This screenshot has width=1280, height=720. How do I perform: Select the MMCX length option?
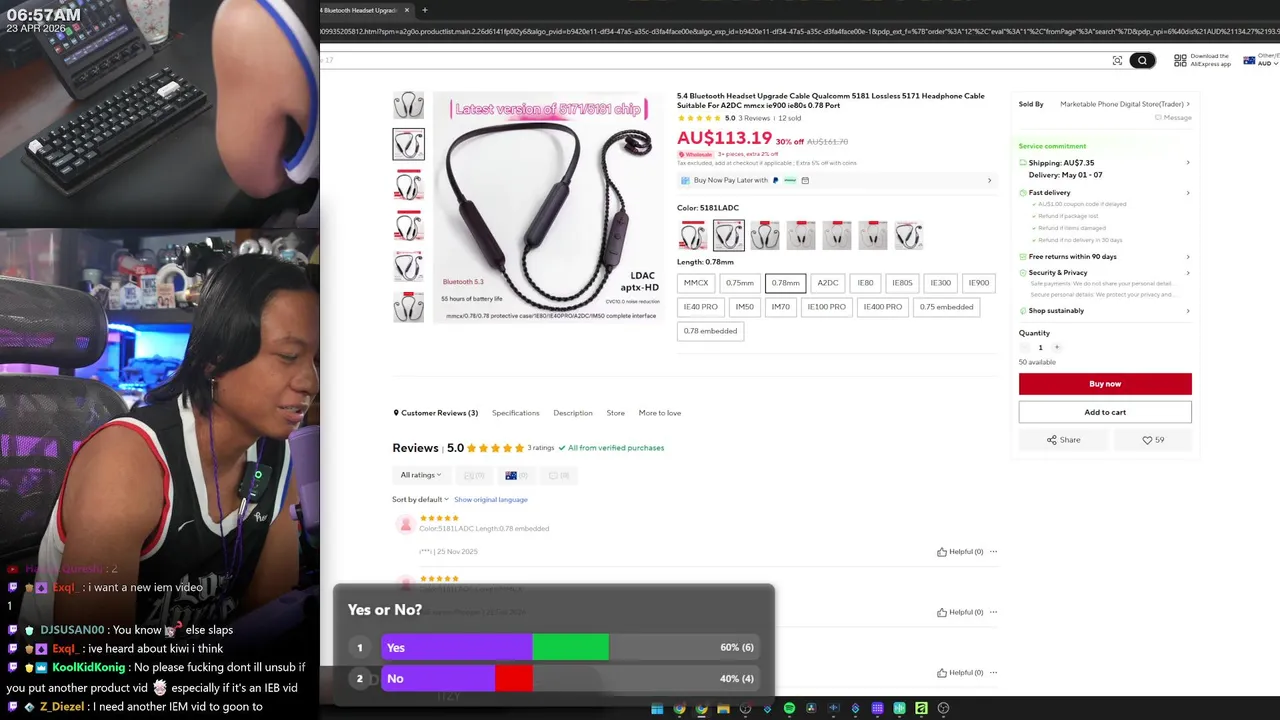696,283
